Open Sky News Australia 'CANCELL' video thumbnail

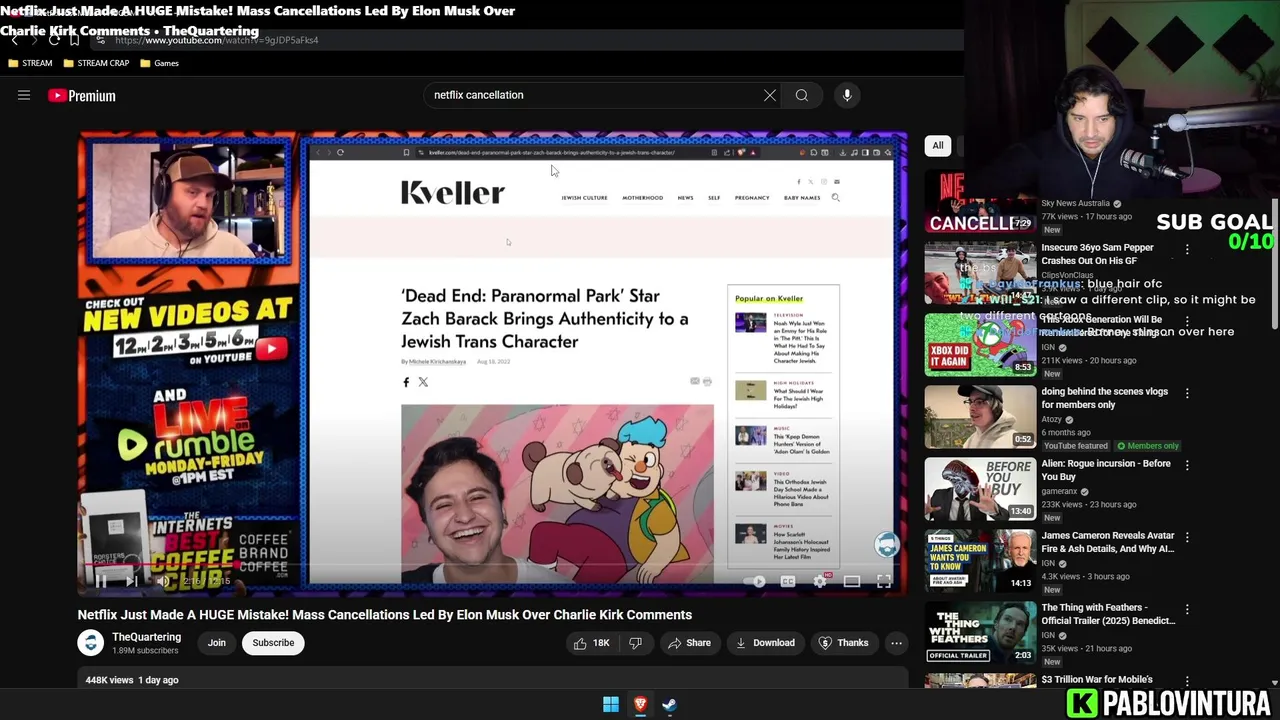[x=980, y=202]
